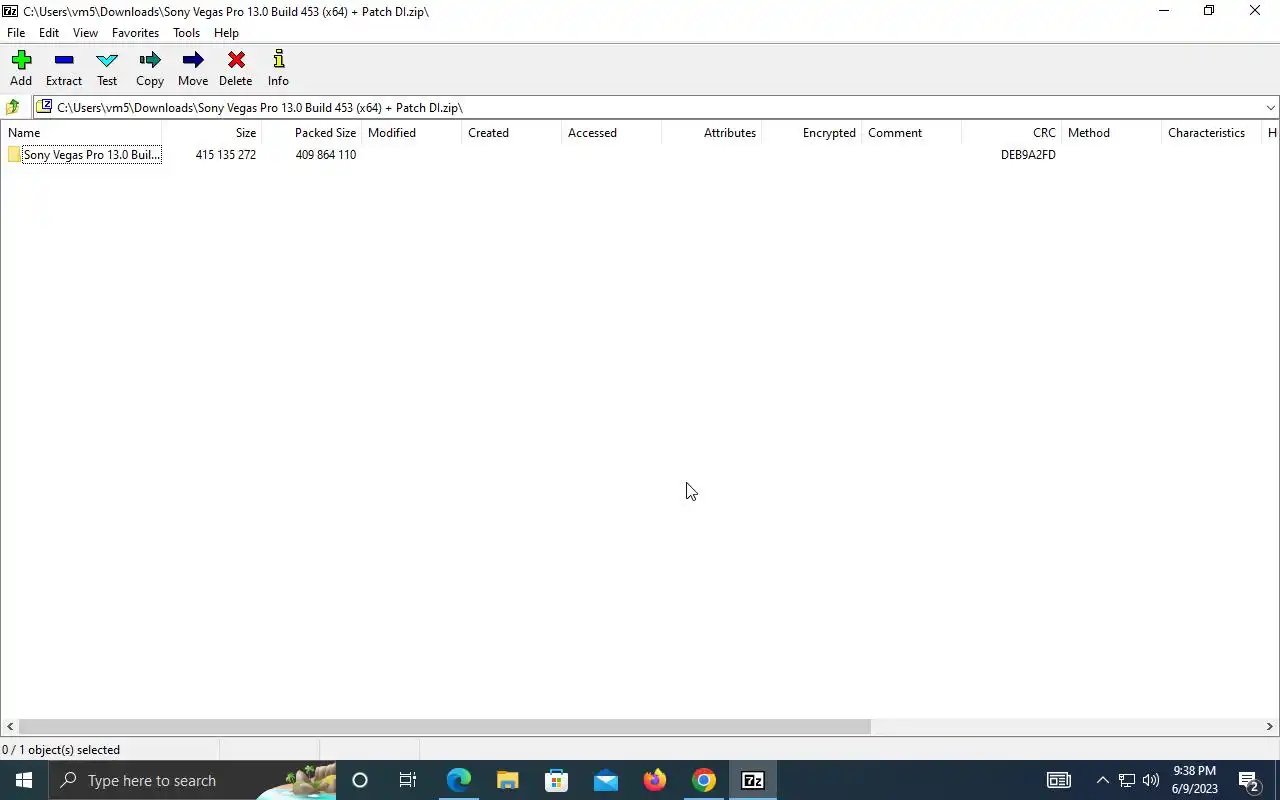This screenshot has width=1280, height=800.
Task: Click the network tray icon
Action: (x=1126, y=780)
